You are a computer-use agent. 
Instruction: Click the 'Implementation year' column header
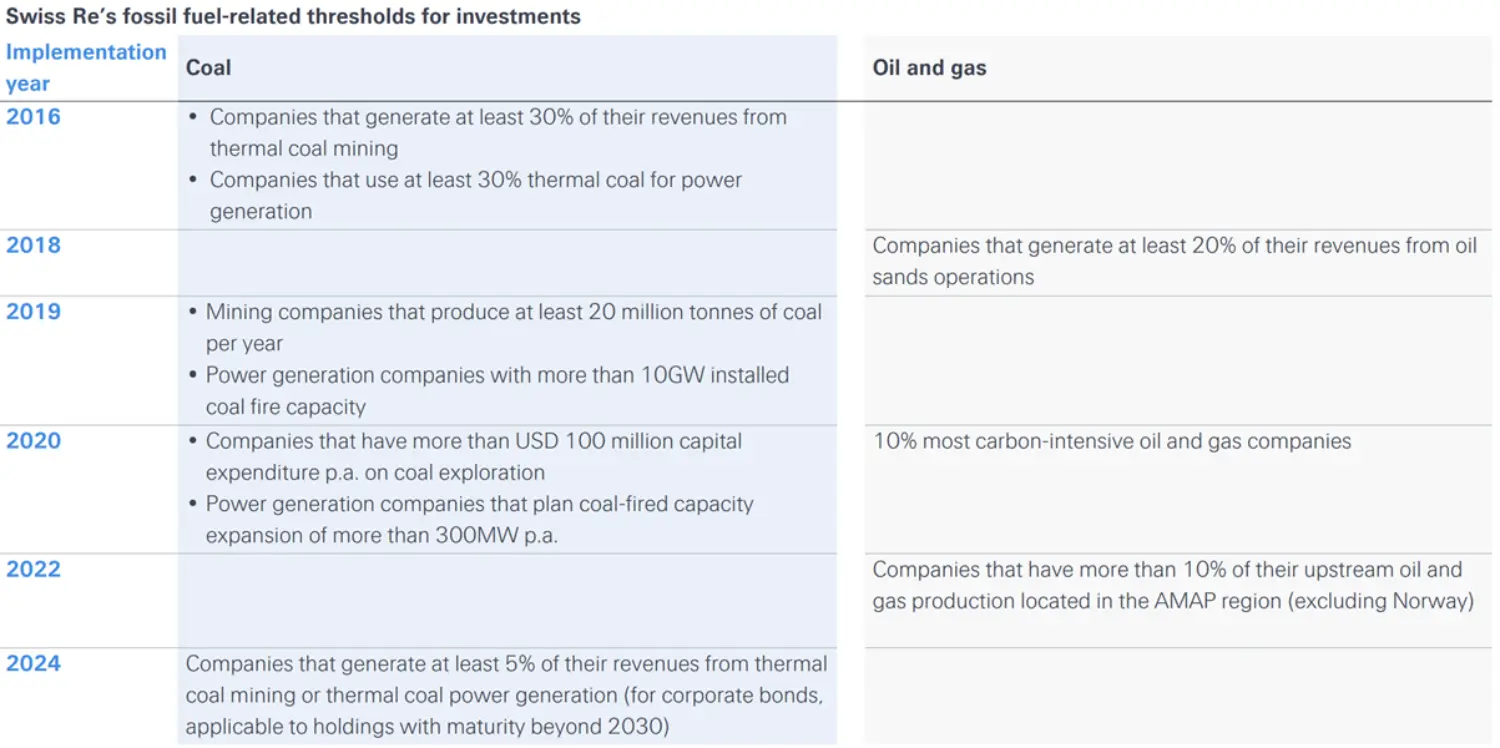click(x=85, y=67)
